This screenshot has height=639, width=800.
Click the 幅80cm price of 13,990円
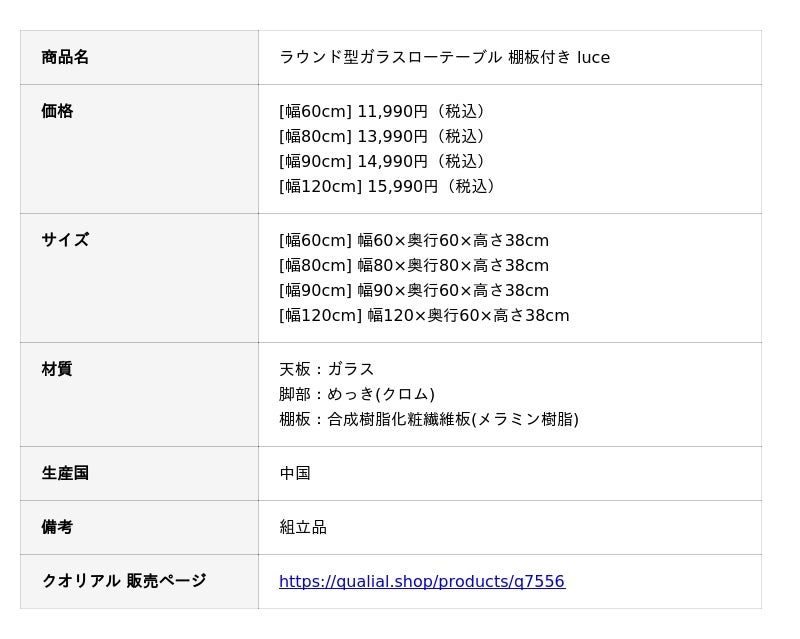[383, 136]
